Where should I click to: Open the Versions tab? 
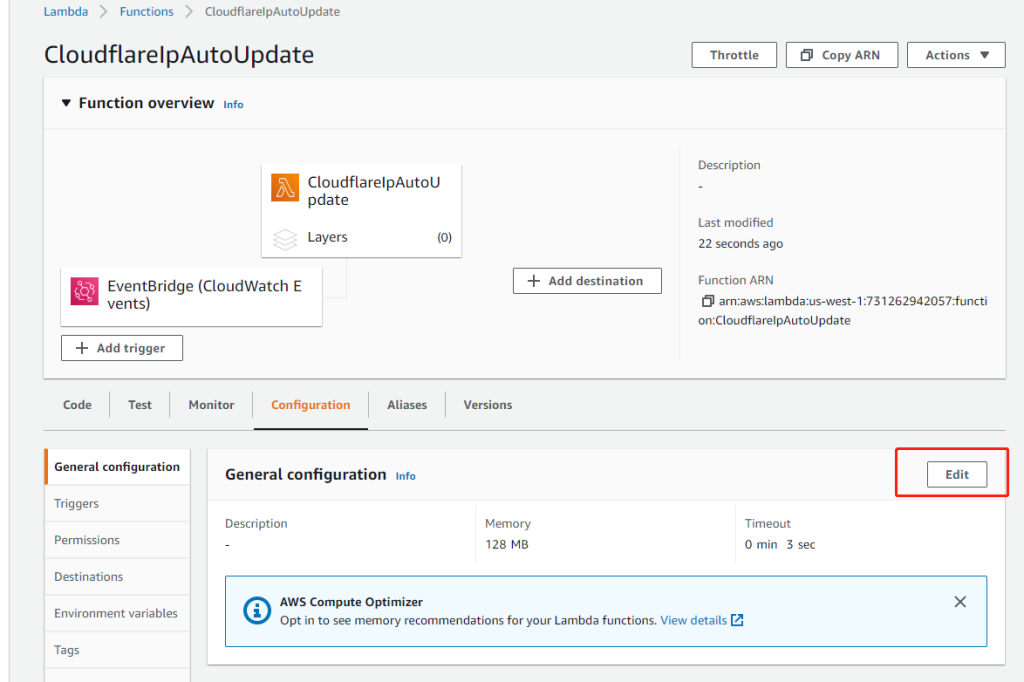pos(487,405)
